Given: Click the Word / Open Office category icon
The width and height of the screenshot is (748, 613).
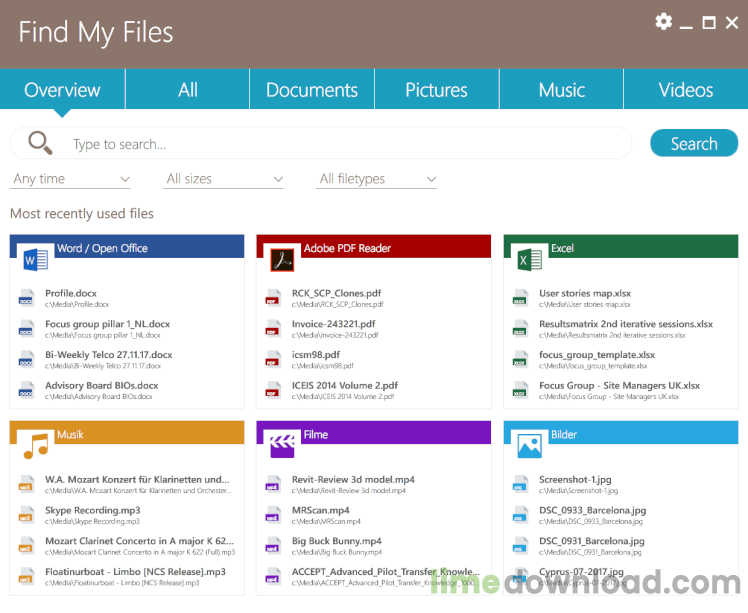Looking at the screenshot, I should 34,260.
